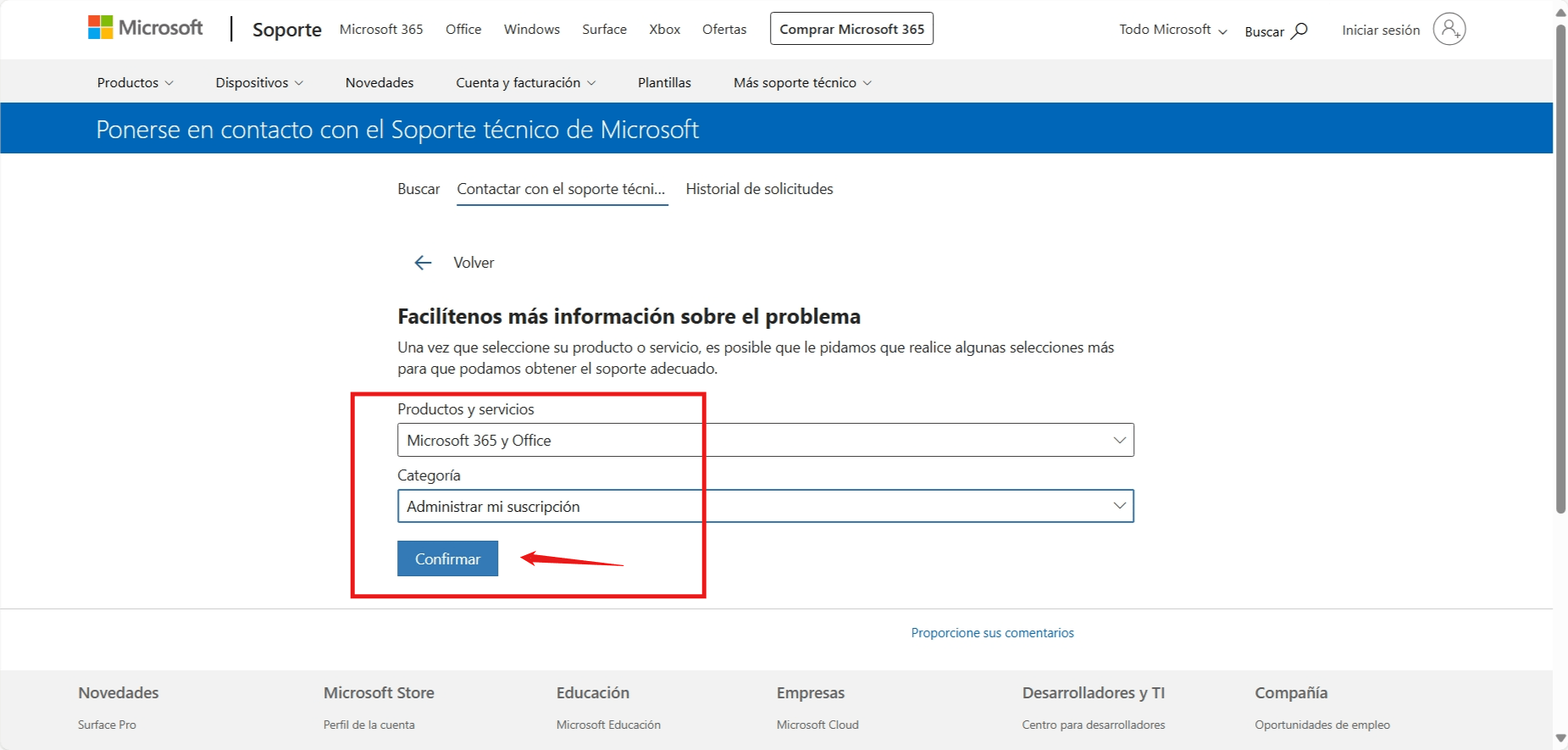1568x750 pixels.
Task: Expand the Más soporte técnico menu
Action: (x=803, y=82)
